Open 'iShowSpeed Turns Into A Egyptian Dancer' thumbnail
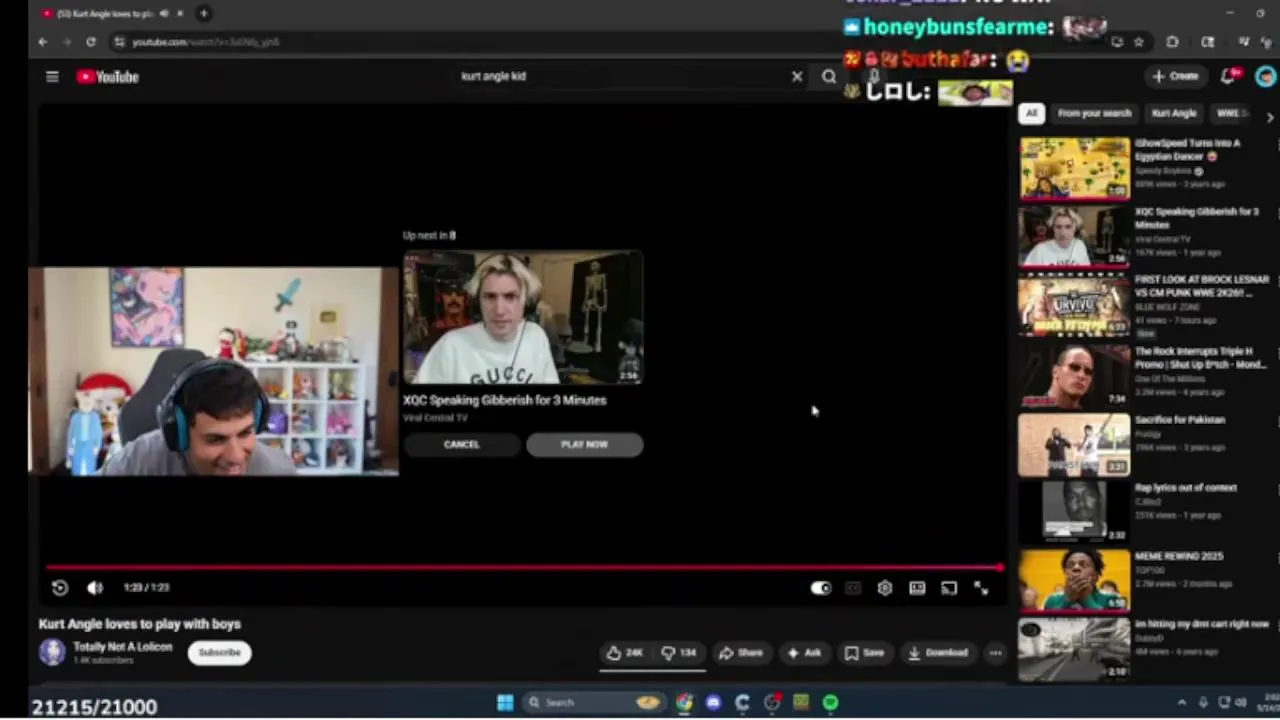Viewport: 1280px width, 720px height. [x=1074, y=168]
